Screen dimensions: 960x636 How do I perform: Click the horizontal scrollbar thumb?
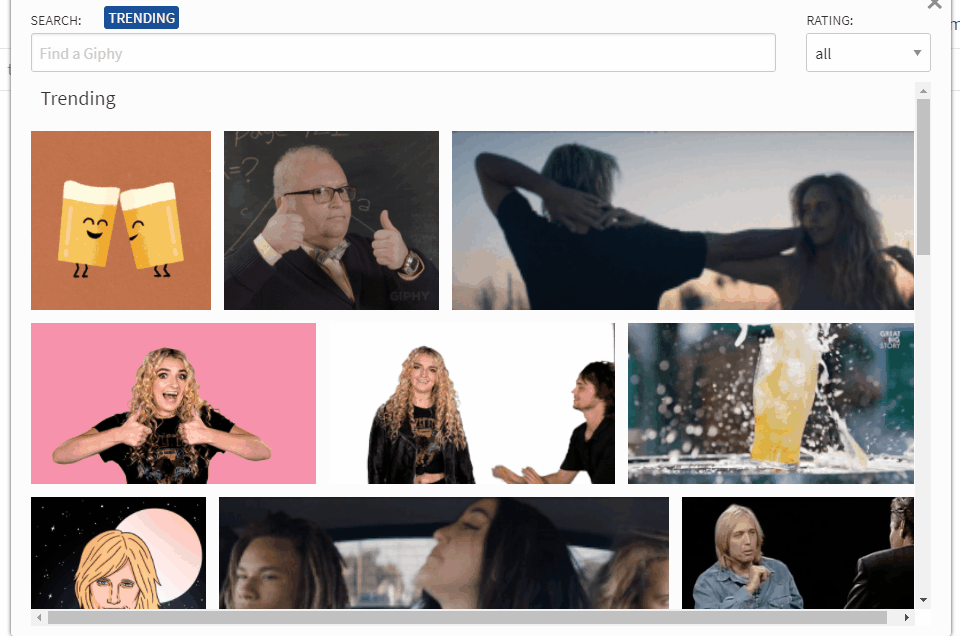pos(468,618)
